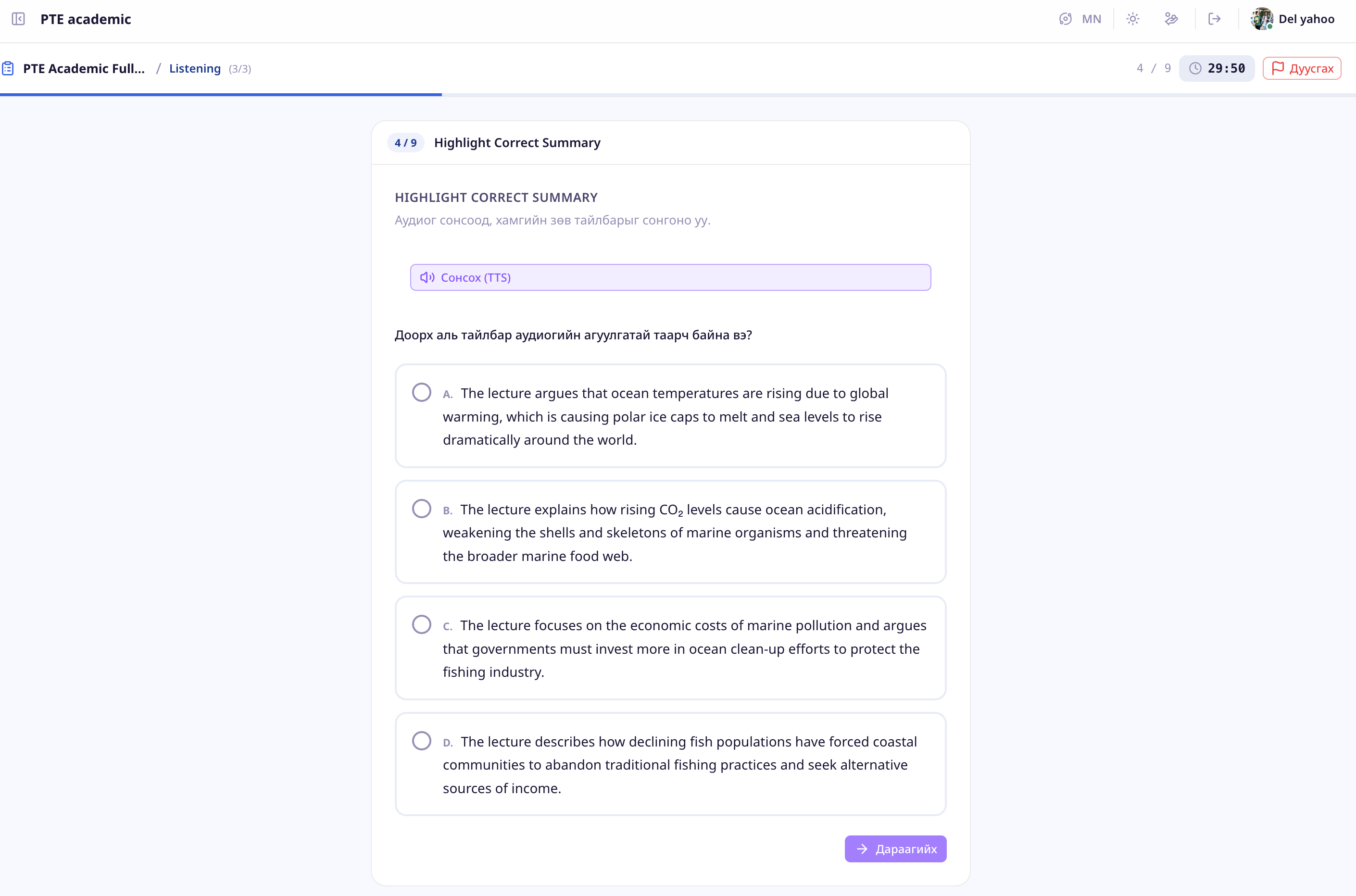Image resolution: width=1356 pixels, height=896 pixels.
Task: Play the audio with Сонсох (TTS)
Action: click(x=671, y=277)
